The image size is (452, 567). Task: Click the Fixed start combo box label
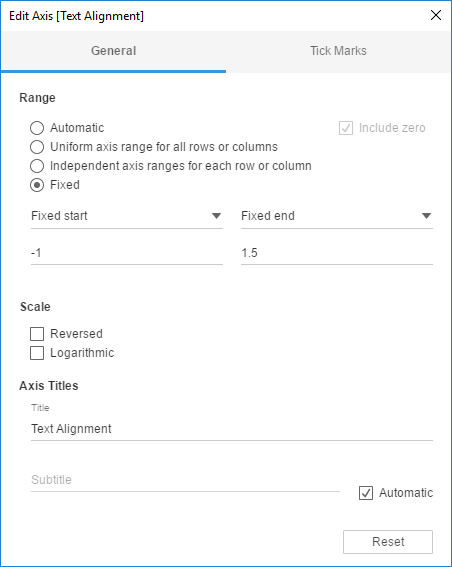[x=59, y=216]
